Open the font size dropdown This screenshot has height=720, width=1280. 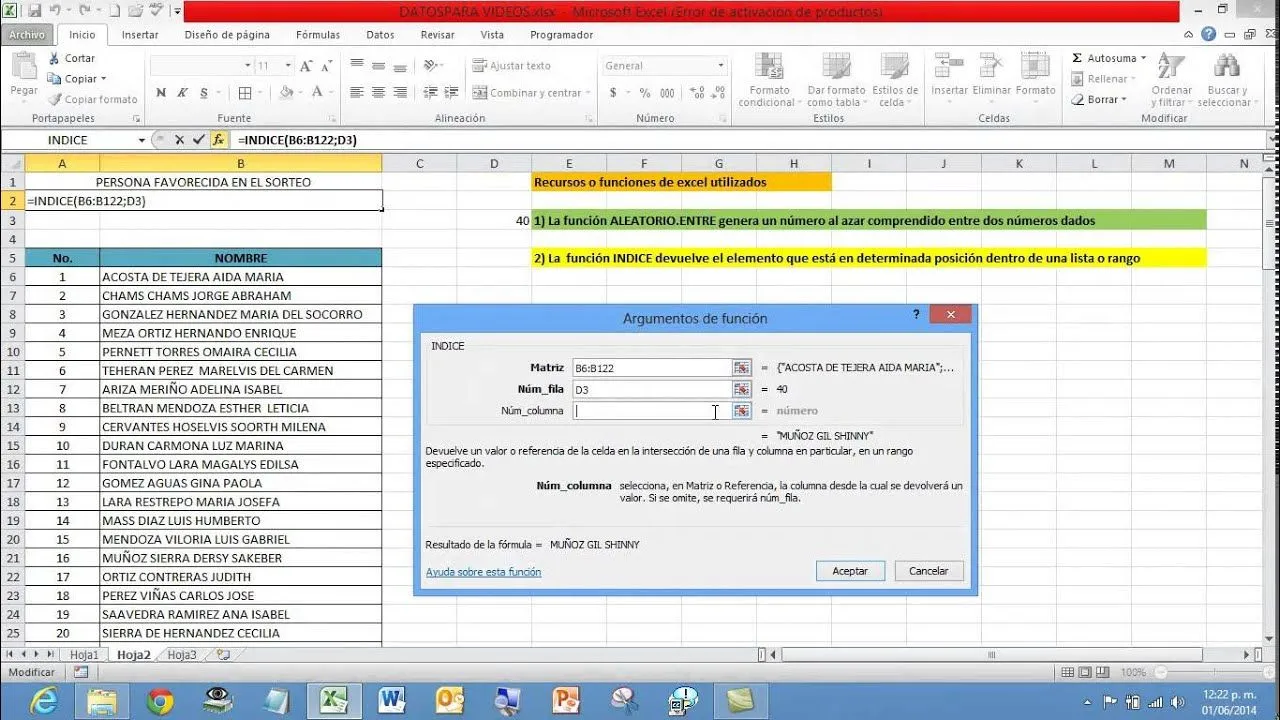(287, 65)
